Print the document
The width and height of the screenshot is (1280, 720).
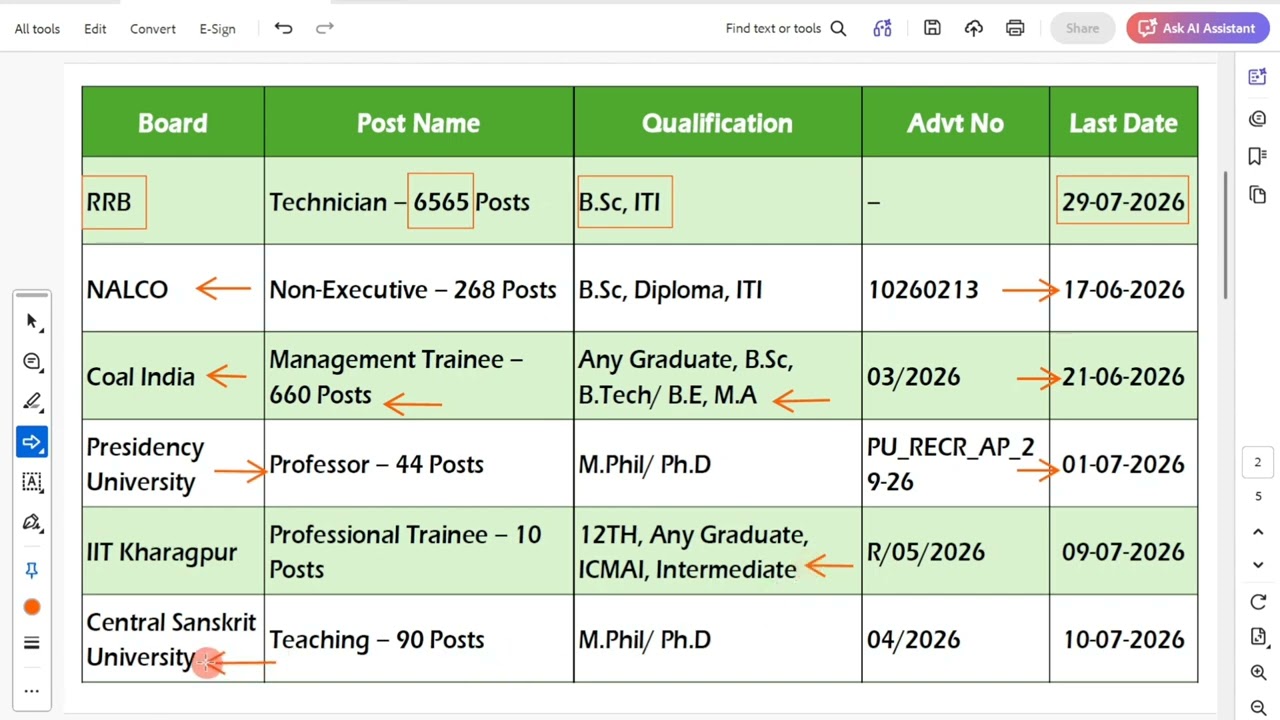[x=1015, y=28]
